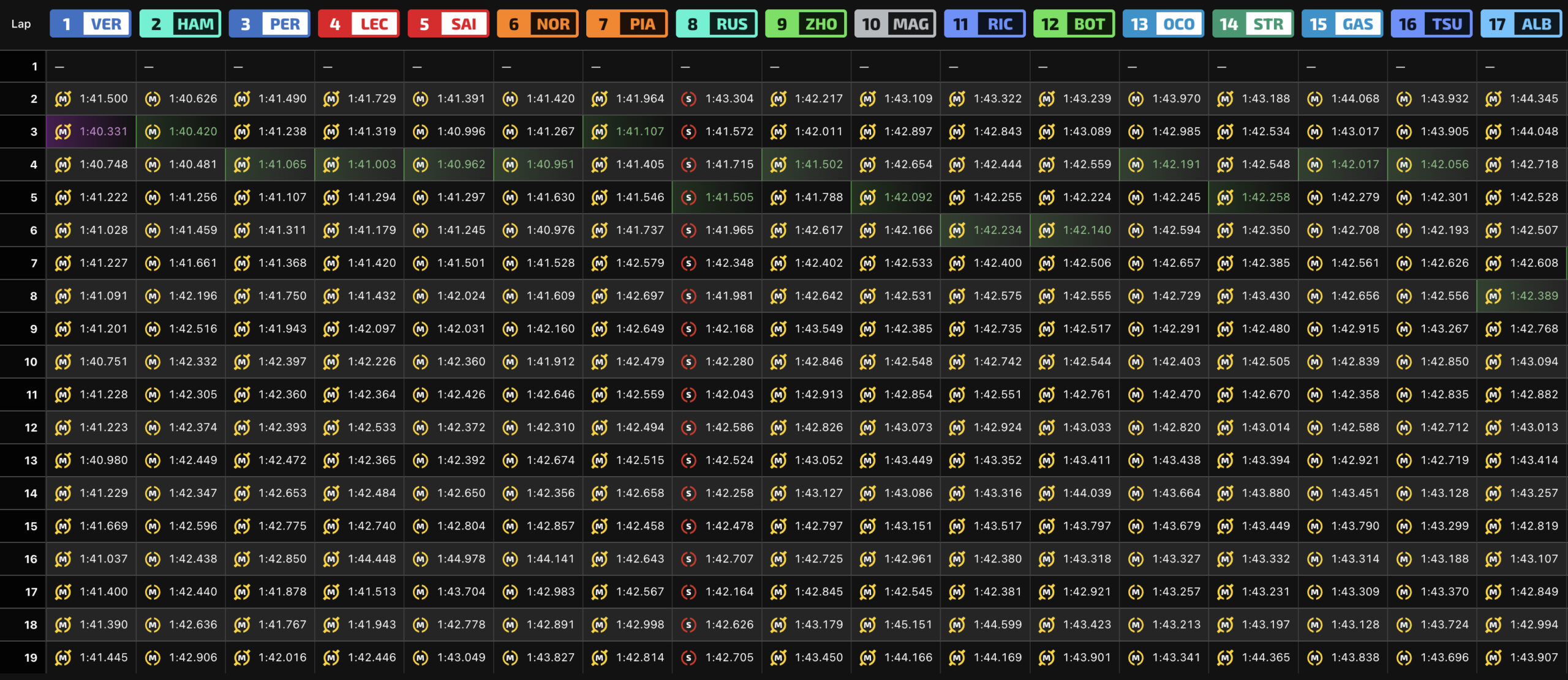Select lap number 10 row label
The image size is (1568, 680).
pos(31,362)
